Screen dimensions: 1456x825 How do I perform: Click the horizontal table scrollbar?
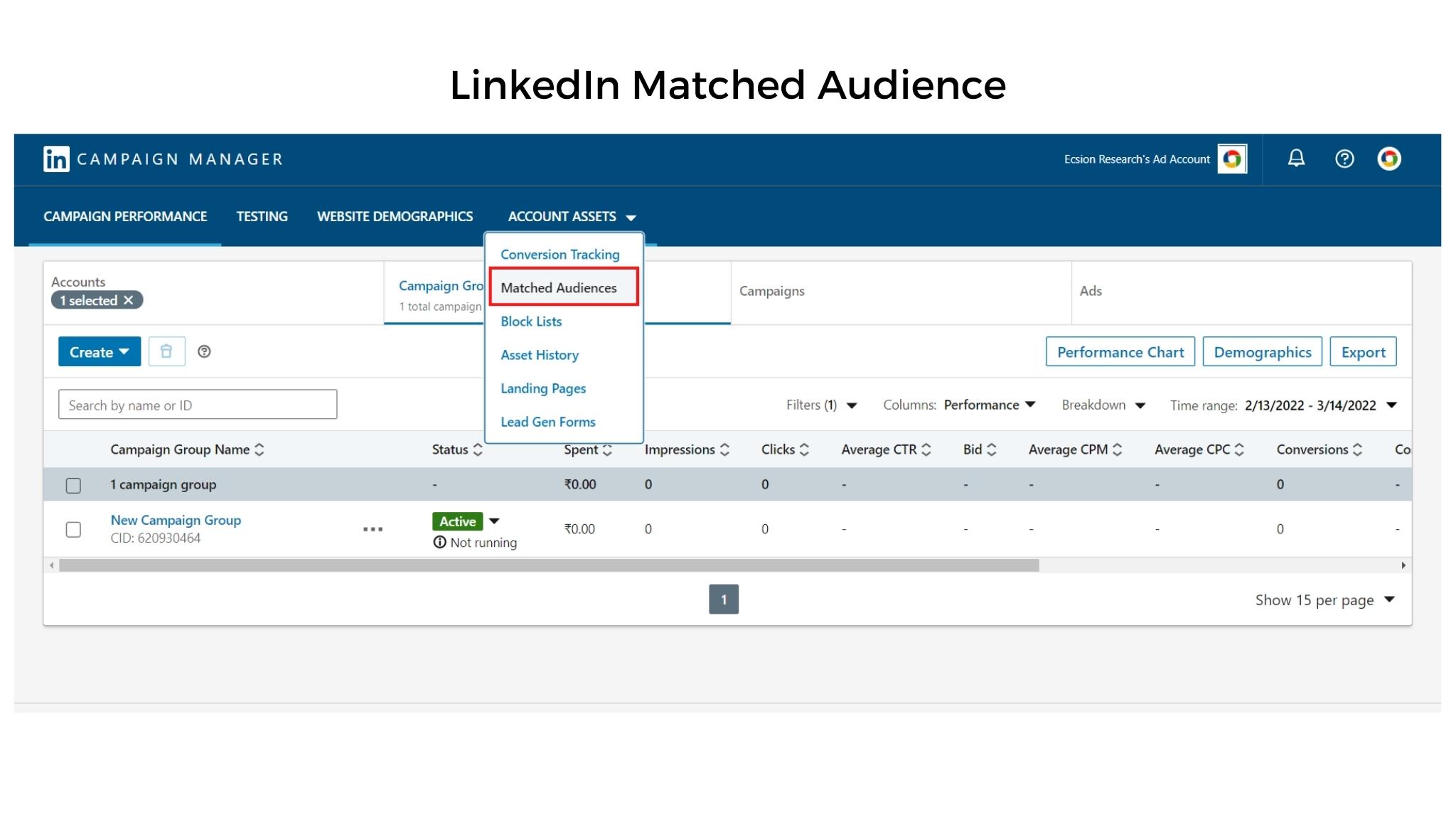549,565
